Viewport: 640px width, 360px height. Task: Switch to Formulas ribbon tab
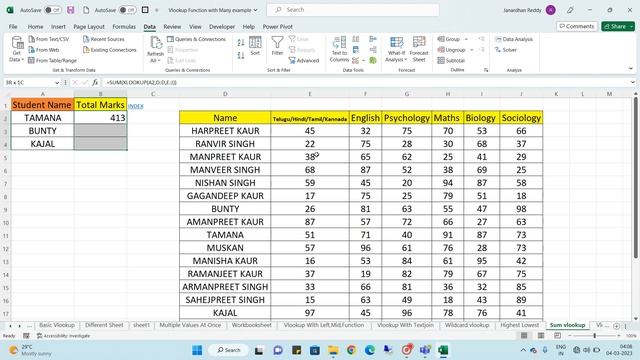[124, 27]
